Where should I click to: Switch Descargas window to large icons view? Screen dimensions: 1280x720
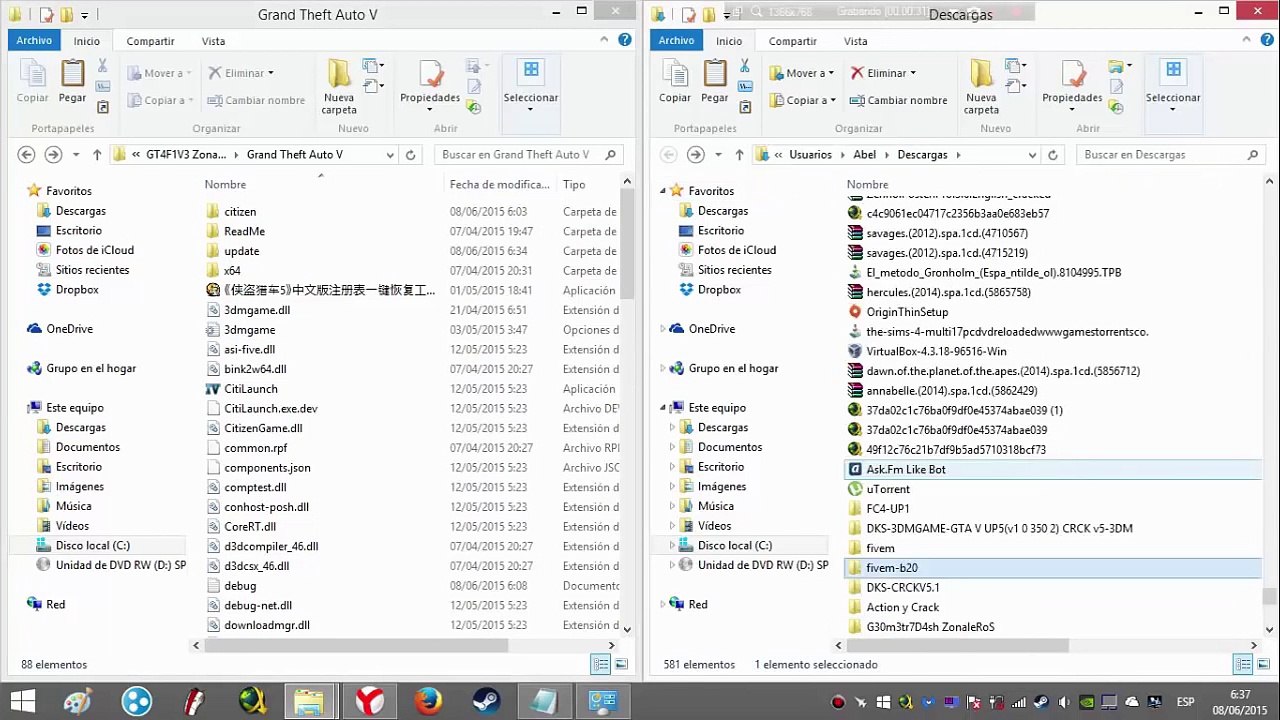click(1264, 664)
